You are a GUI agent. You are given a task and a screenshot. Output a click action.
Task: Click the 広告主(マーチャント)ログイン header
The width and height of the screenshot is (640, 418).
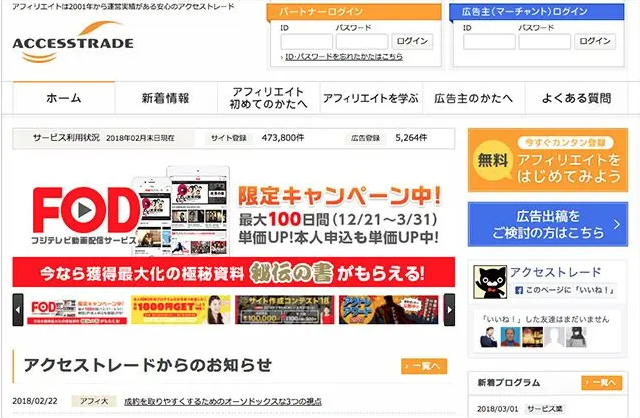537,12
